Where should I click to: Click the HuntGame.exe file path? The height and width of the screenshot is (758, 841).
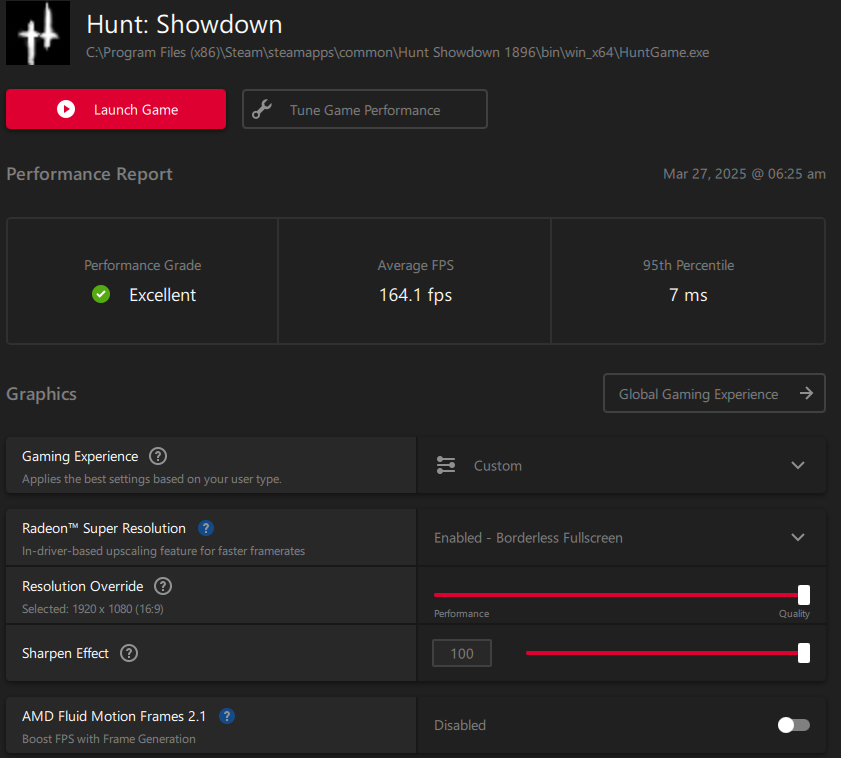point(397,53)
